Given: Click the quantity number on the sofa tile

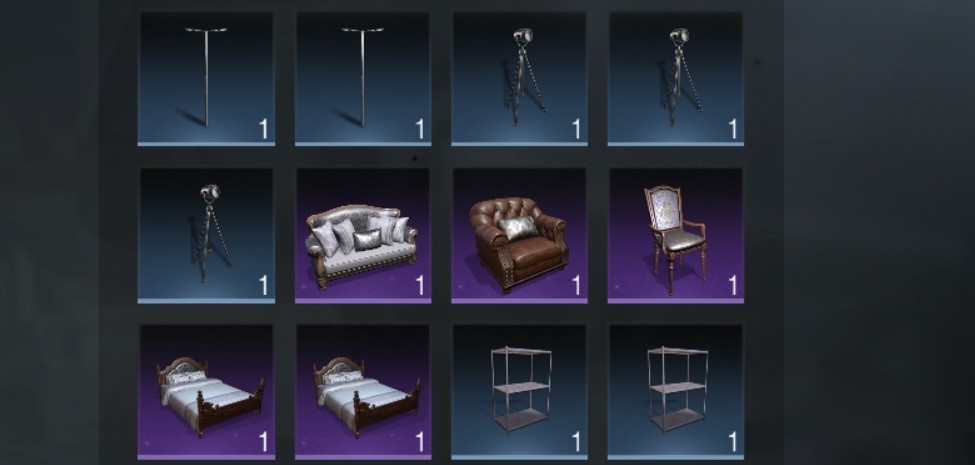Looking at the screenshot, I should (420, 285).
